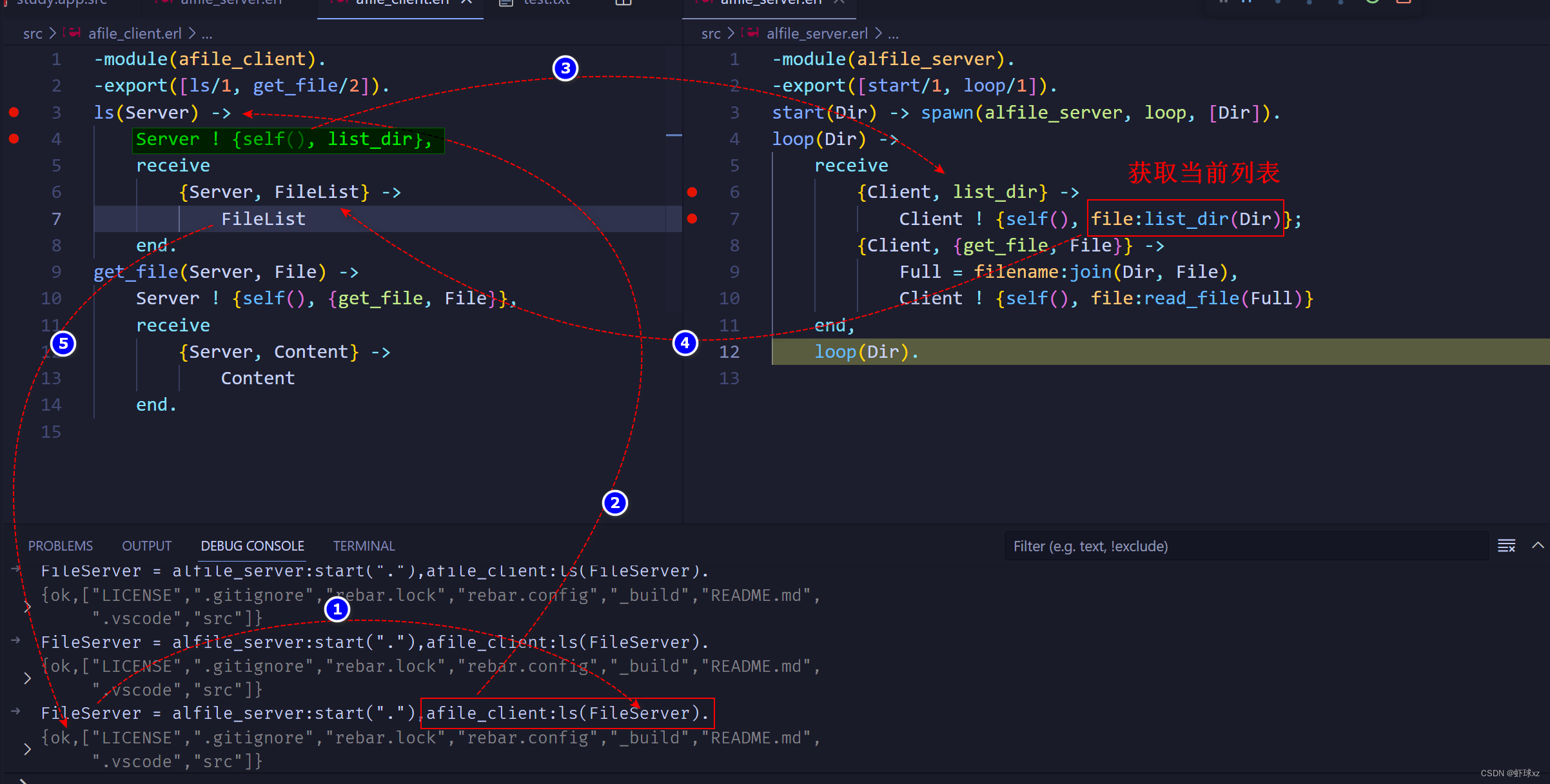Click '{Client, {get_file, File}} ->' server line
The height and width of the screenshot is (784, 1550).
1010,246
